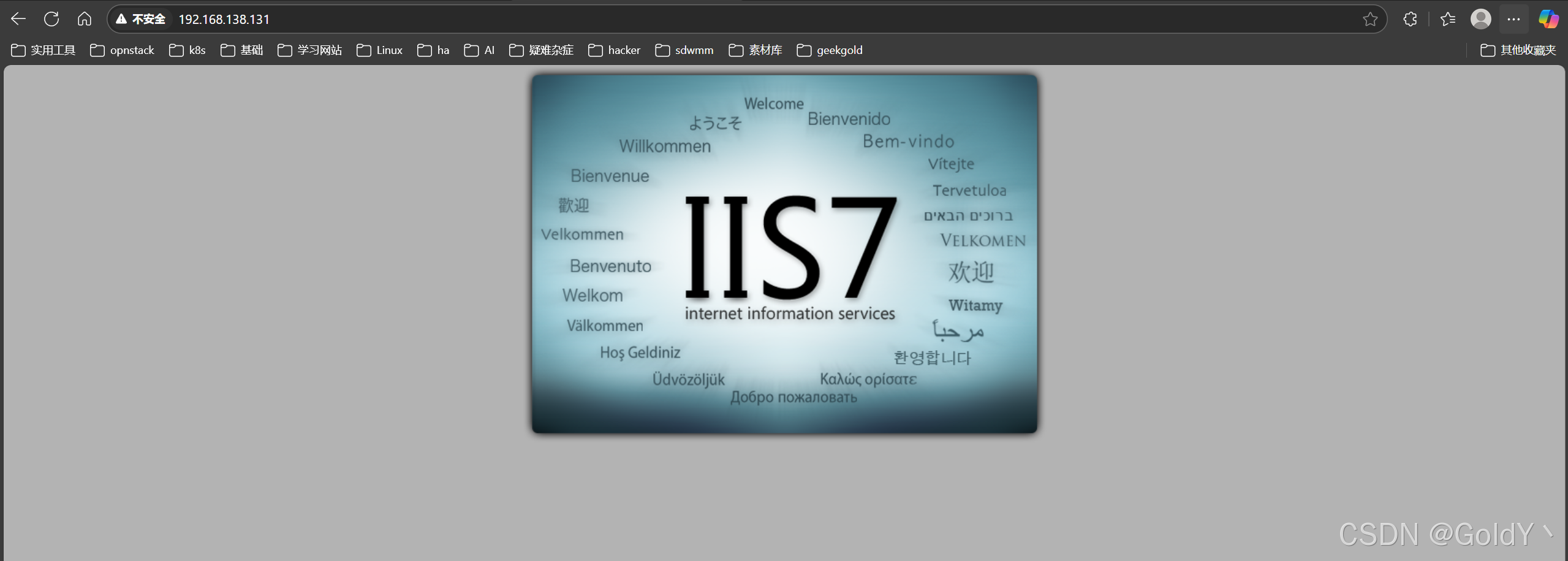The width and height of the screenshot is (1568, 561).
Task: Click the not secure warning badge
Action: 141,19
